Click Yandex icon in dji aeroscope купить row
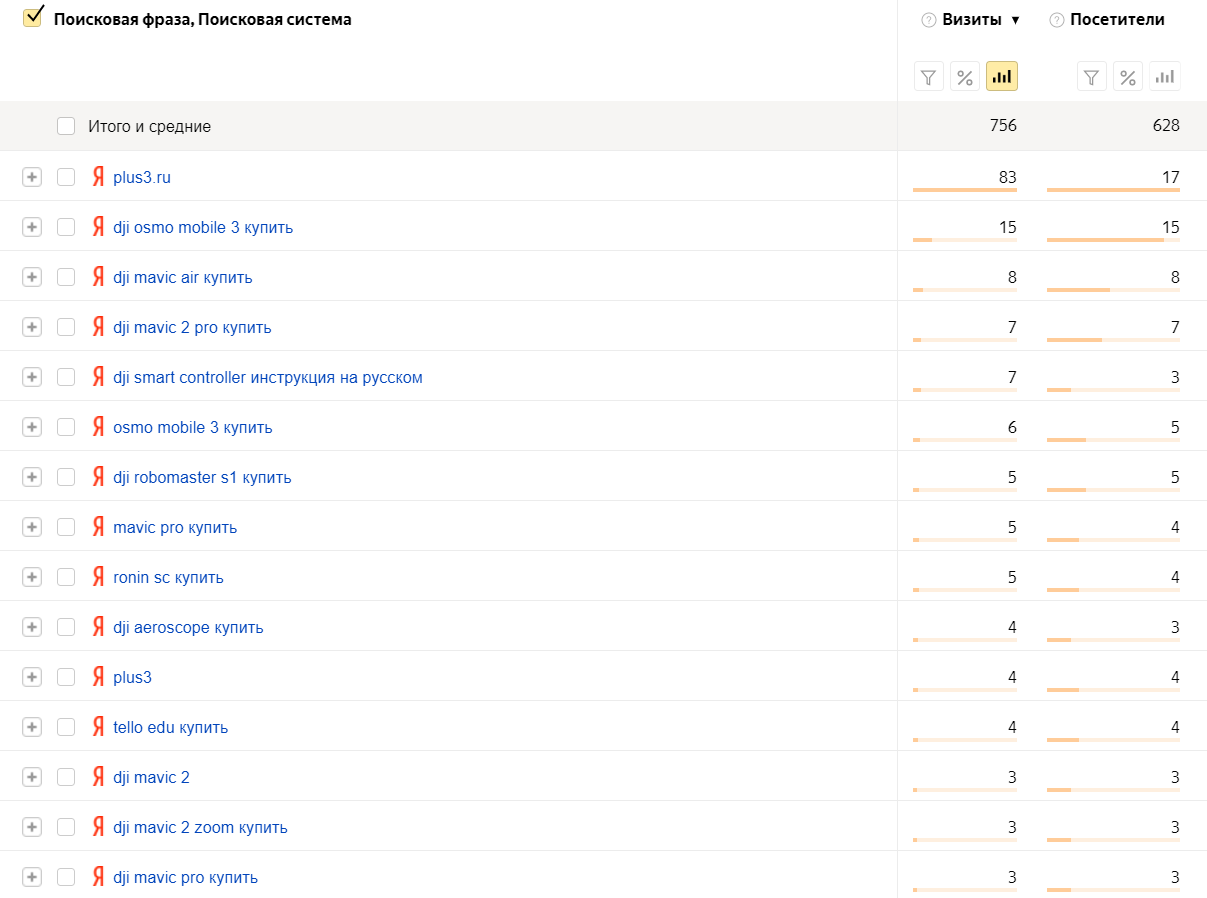The width and height of the screenshot is (1207, 898). 98,627
